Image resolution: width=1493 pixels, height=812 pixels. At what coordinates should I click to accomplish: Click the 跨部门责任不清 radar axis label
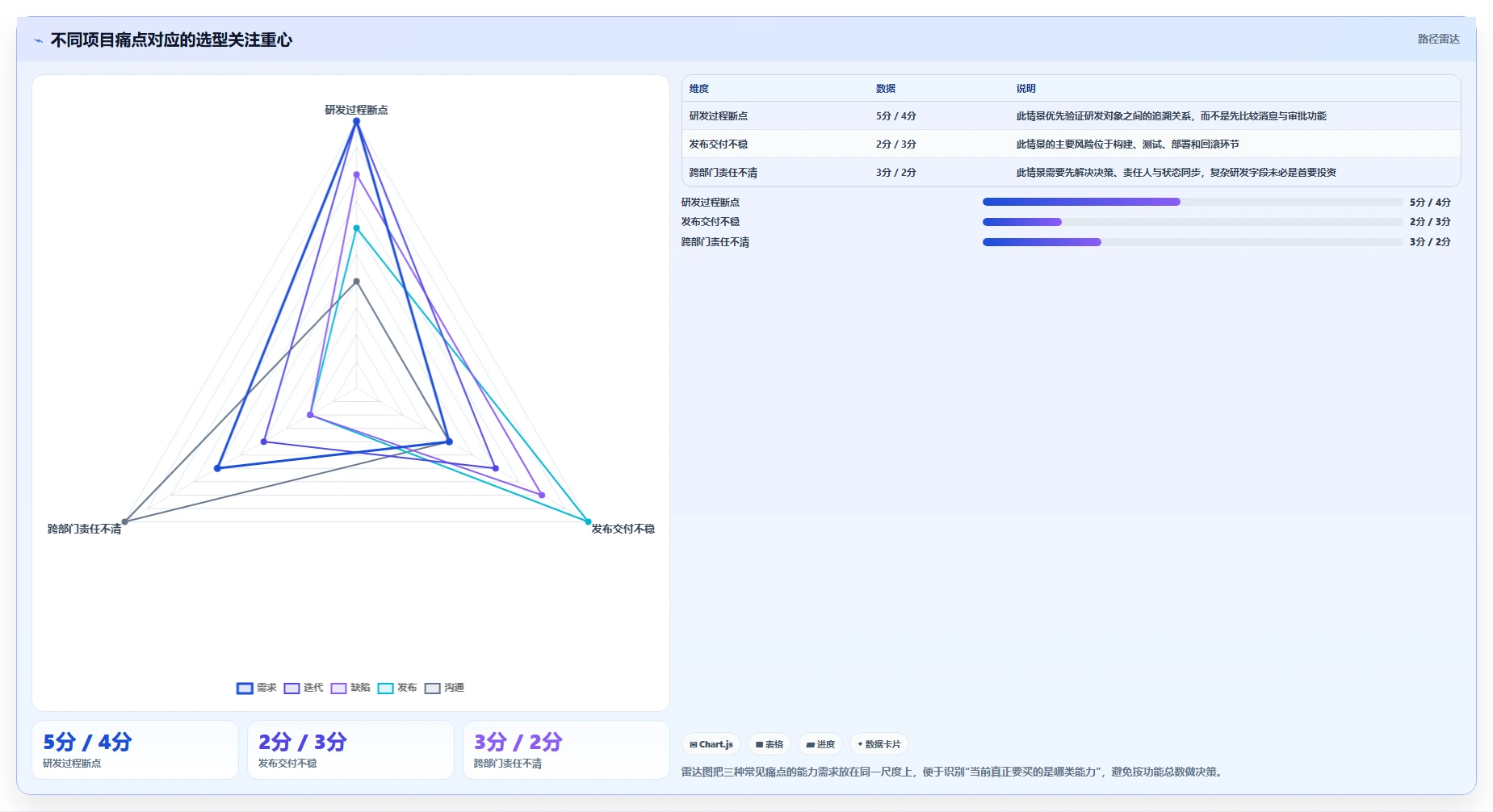point(84,529)
